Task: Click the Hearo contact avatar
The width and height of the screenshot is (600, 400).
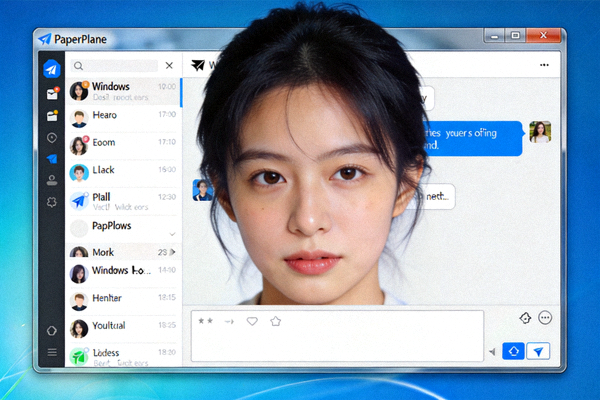Action: (x=79, y=119)
